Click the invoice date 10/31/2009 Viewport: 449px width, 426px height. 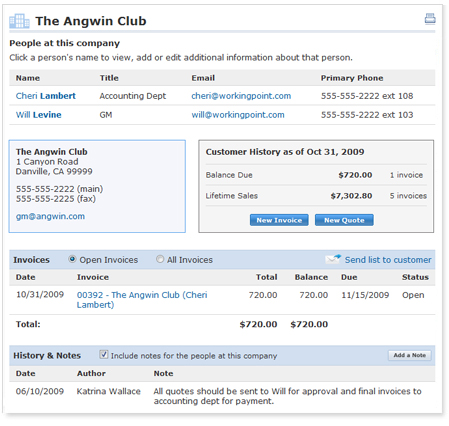coord(40,295)
